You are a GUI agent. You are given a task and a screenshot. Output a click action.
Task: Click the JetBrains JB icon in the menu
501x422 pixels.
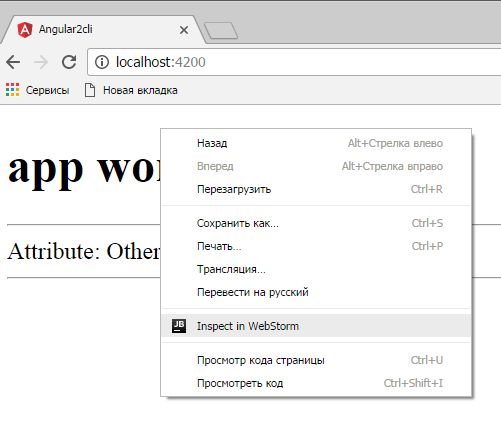point(179,326)
